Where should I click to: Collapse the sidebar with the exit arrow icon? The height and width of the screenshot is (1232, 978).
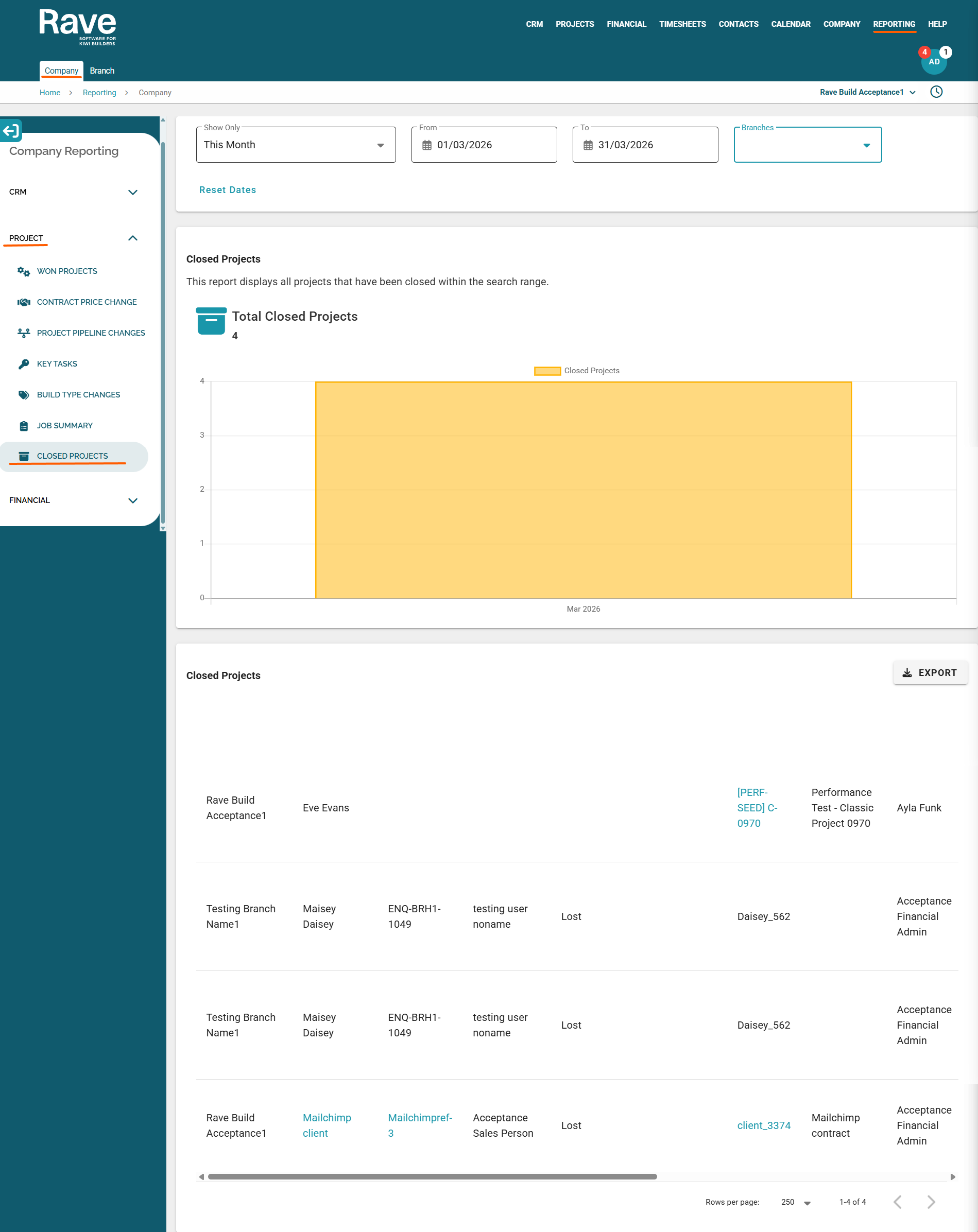pyautogui.click(x=11, y=131)
